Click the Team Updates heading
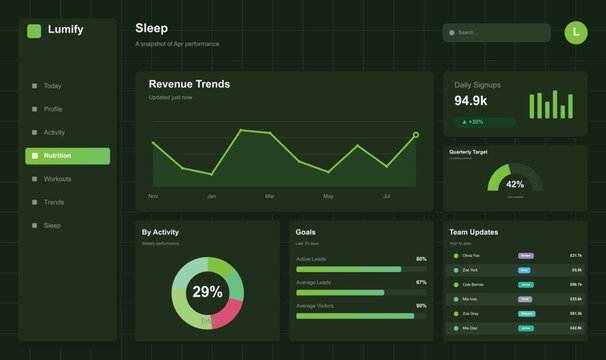The image size is (606, 360). coord(473,232)
